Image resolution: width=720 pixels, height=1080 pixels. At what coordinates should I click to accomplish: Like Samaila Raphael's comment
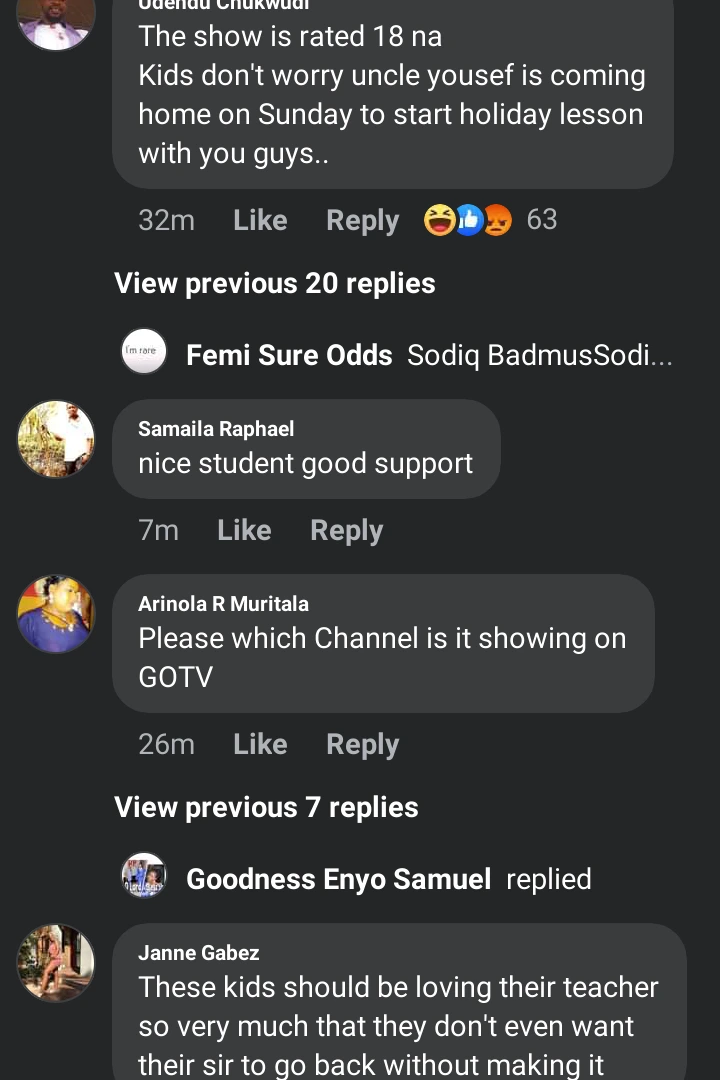pos(244,530)
